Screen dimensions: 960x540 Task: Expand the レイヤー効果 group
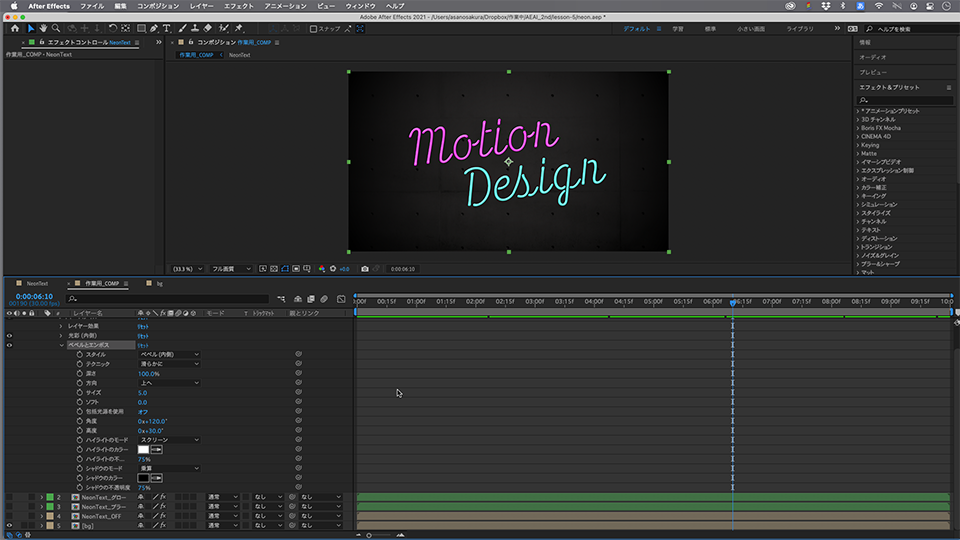pos(61,326)
